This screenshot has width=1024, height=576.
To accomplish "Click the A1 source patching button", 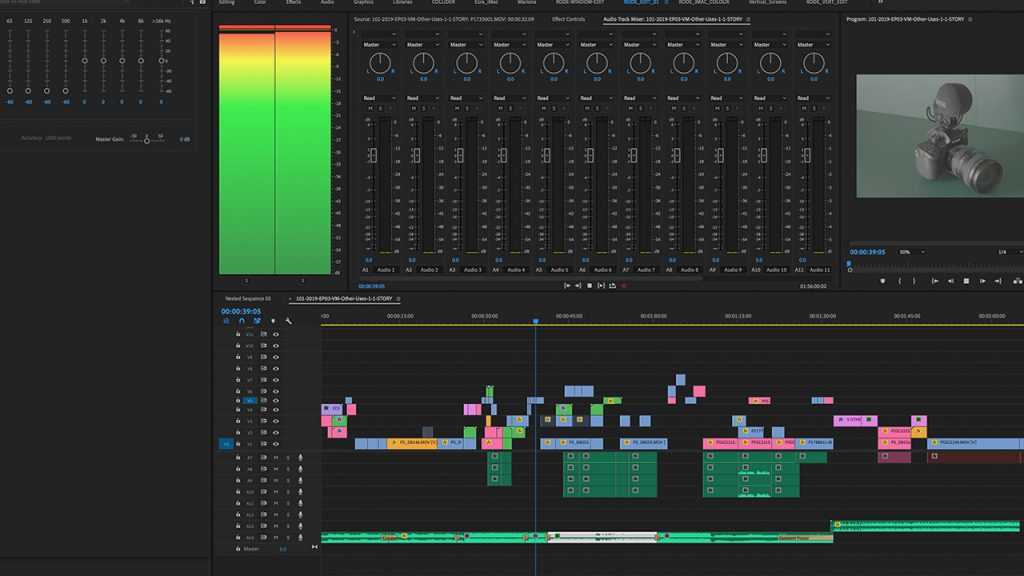I will click(x=226, y=458).
